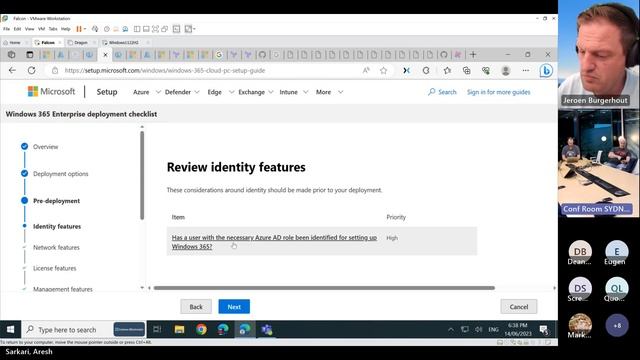Switch to the Windows1122H2 VMware tab
This screenshot has width=640, height=360.
coord(123,42)
